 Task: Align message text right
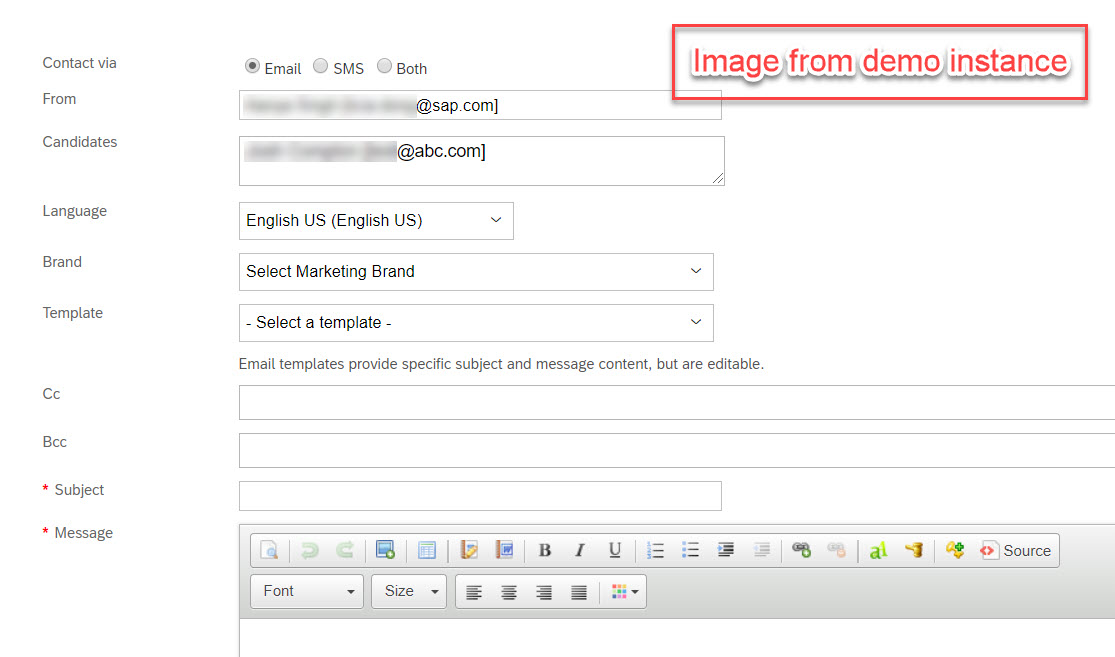point(544,592)
